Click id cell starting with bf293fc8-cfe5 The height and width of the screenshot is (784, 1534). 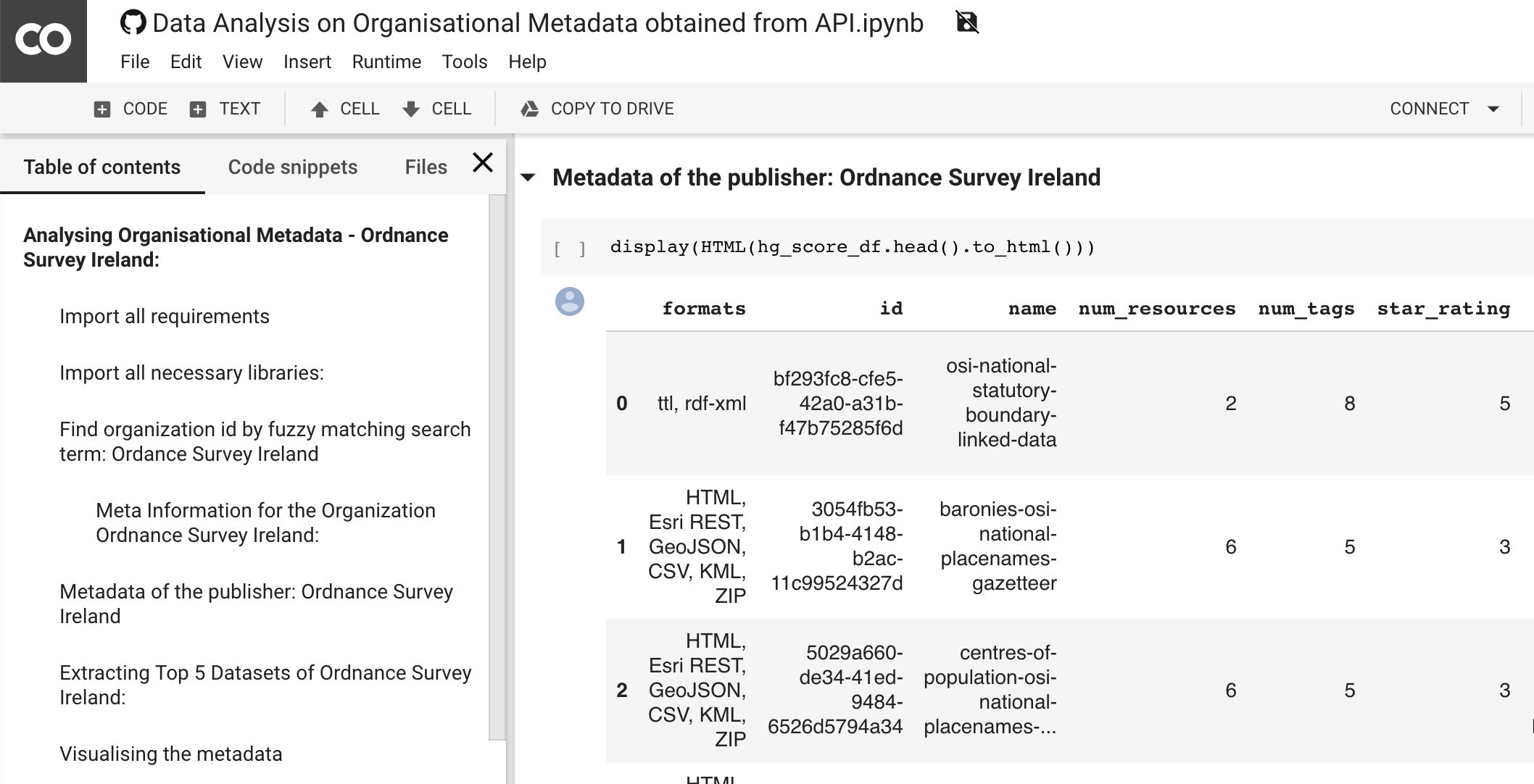[838, 403]
